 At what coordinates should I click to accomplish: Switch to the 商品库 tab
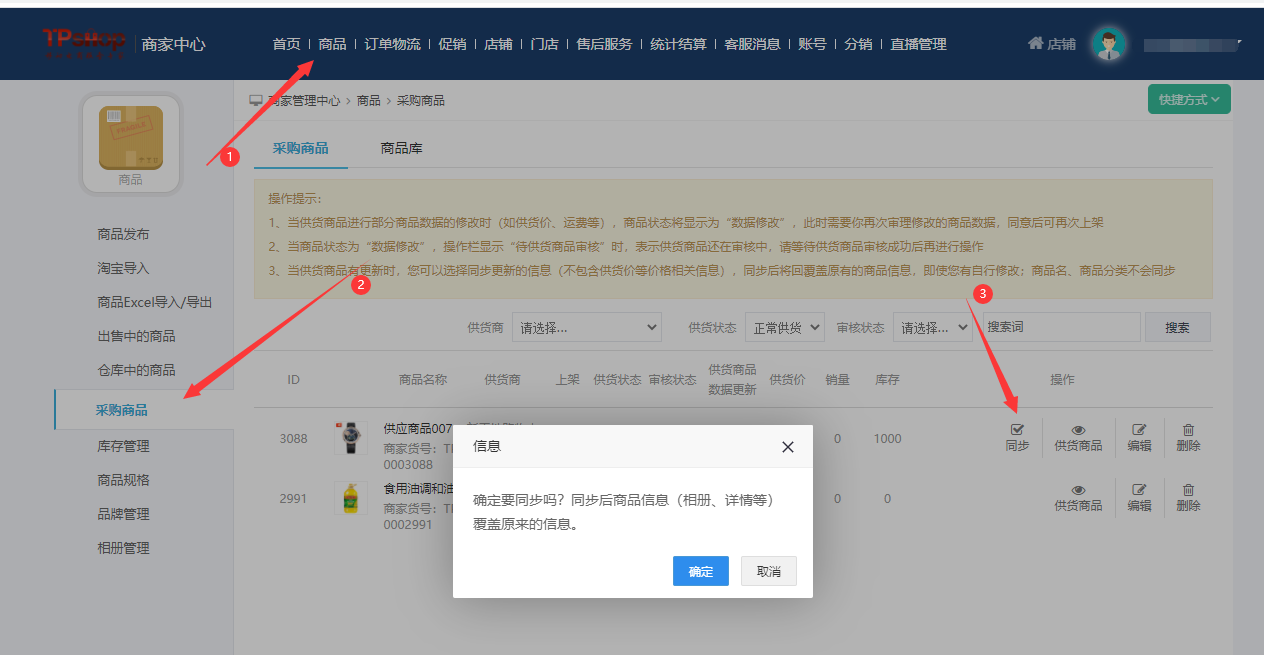[401, 148]
